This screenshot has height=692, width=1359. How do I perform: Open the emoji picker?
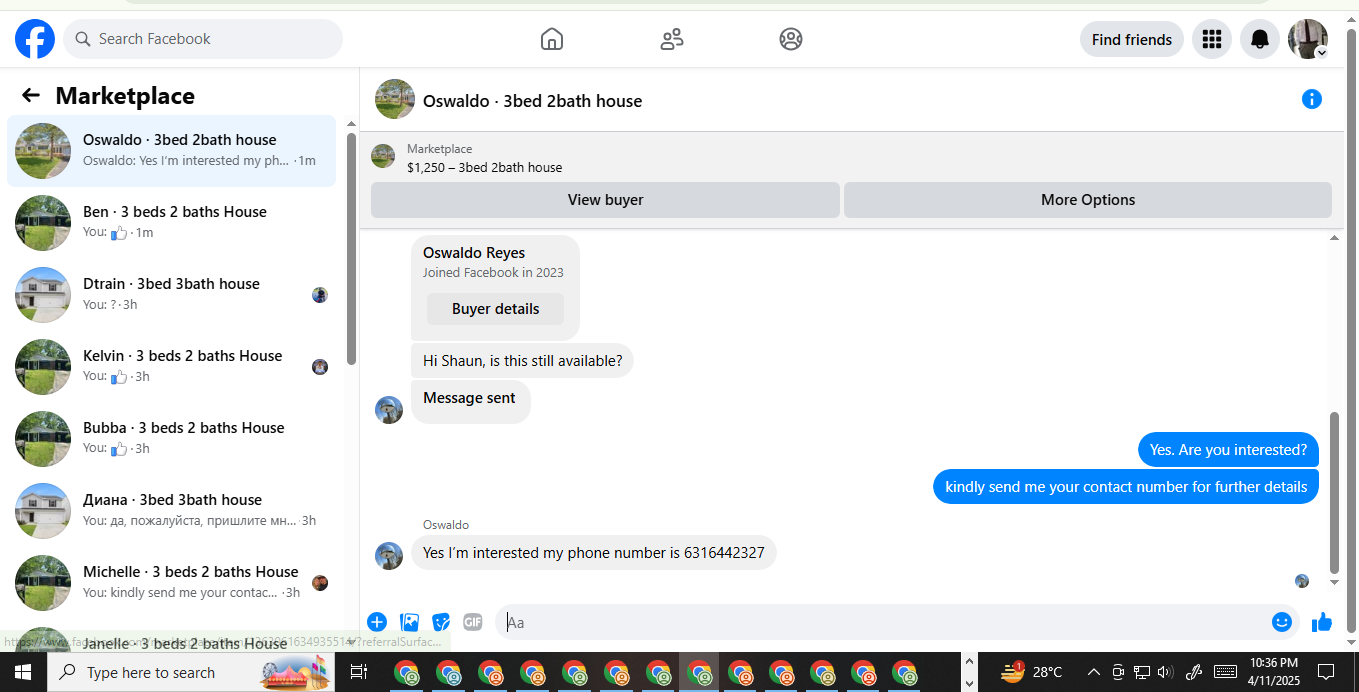pyautogui.click(x=1282, y=622)
